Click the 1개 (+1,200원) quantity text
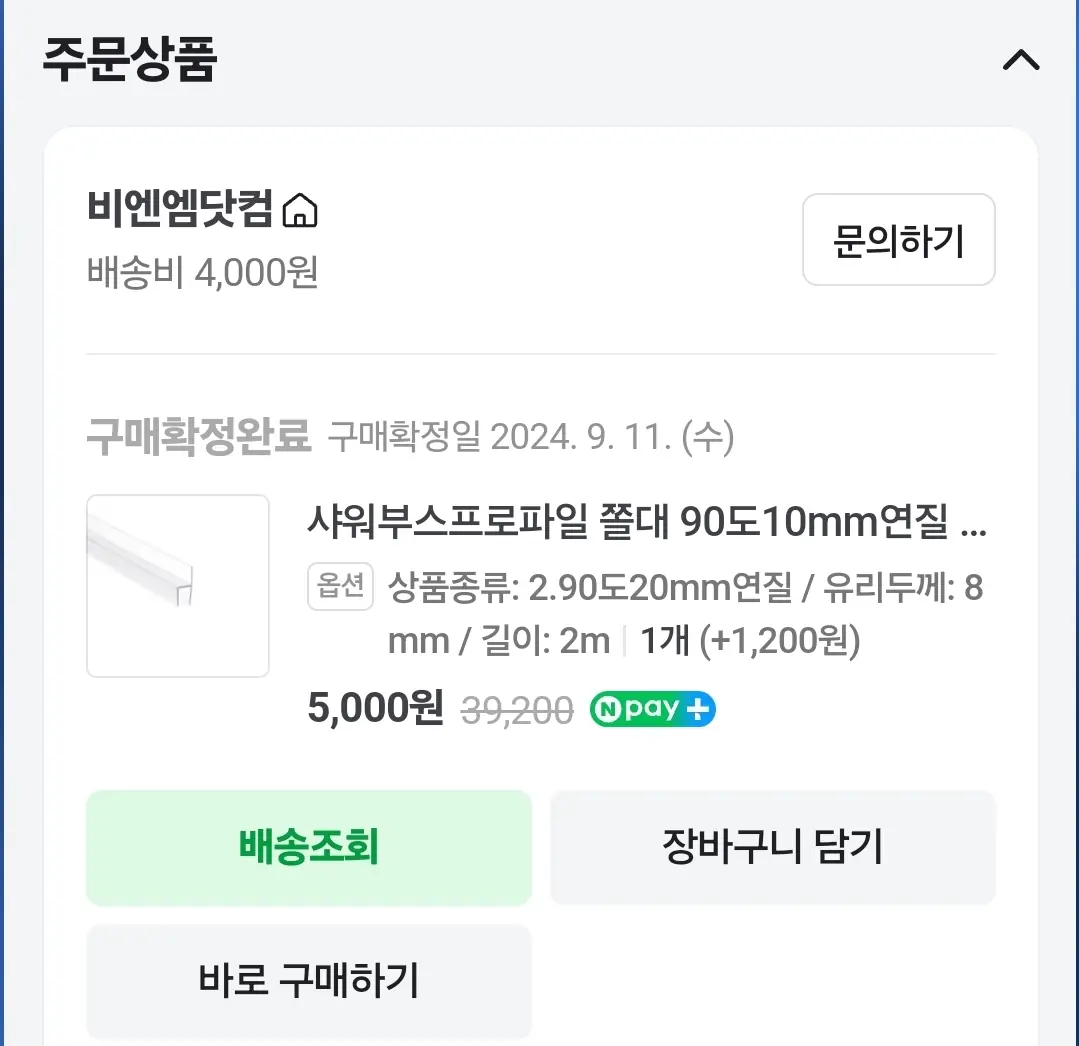The height and width of the screenshot is (1046, 1079). click(750, 641)
